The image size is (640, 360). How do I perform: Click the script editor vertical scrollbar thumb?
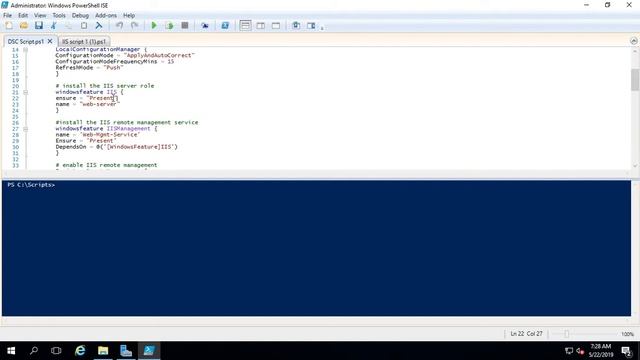[x=635, y=79]
